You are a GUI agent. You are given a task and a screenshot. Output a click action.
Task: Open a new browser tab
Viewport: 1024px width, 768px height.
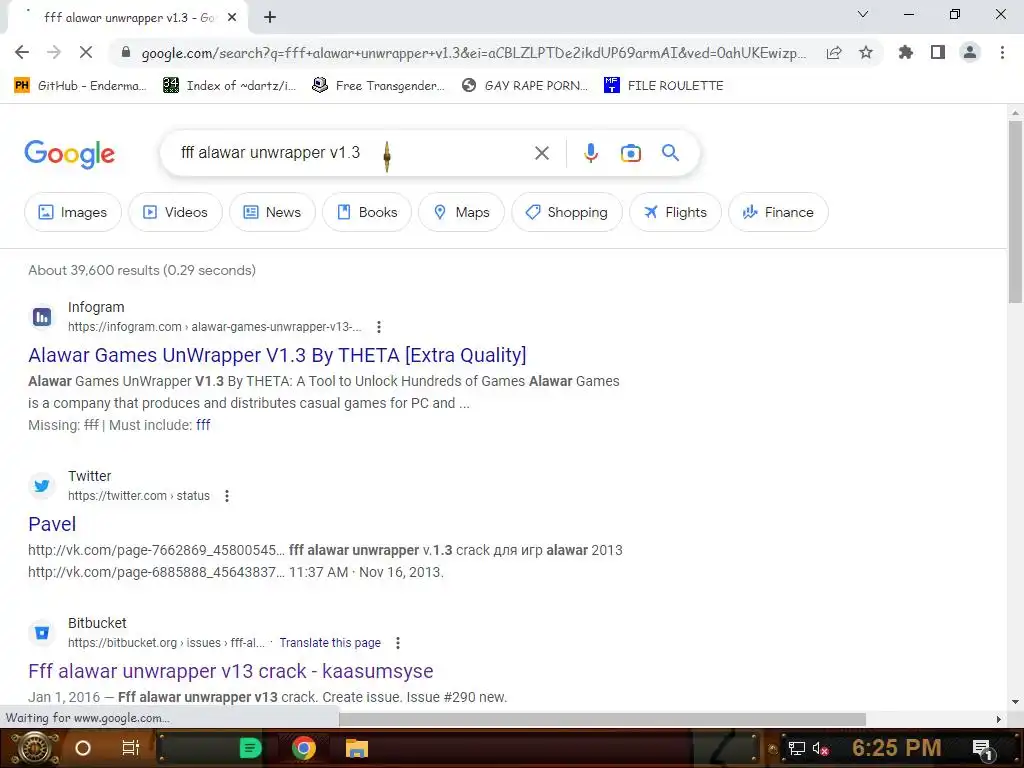[270, 18]
